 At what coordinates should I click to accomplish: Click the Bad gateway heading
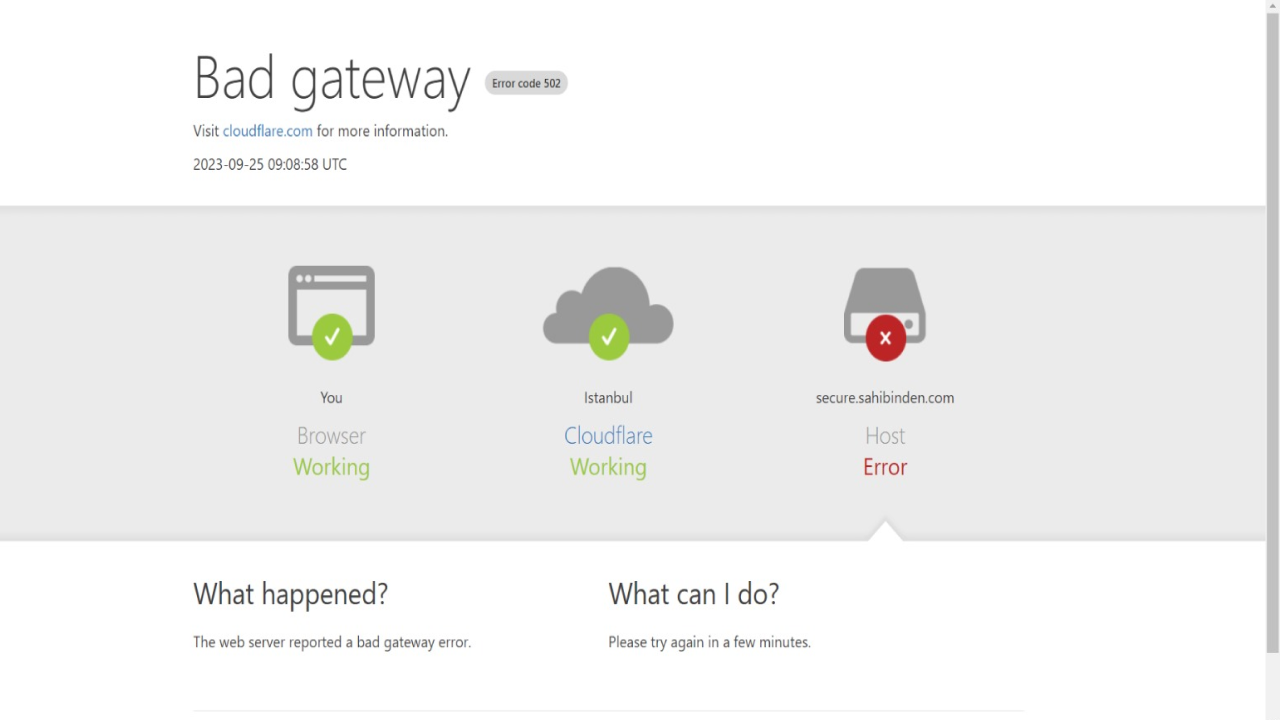coord(331,78)
